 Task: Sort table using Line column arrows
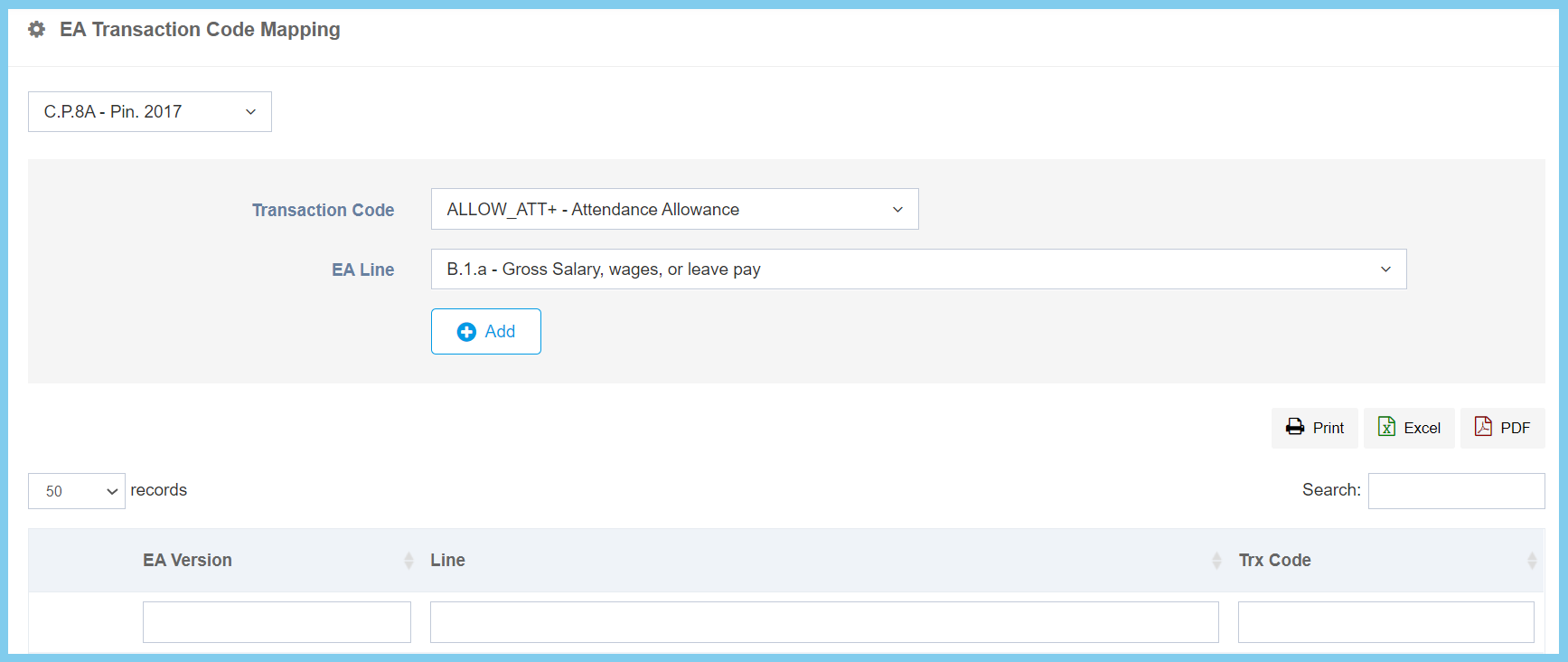click(x=1216, y=561)
